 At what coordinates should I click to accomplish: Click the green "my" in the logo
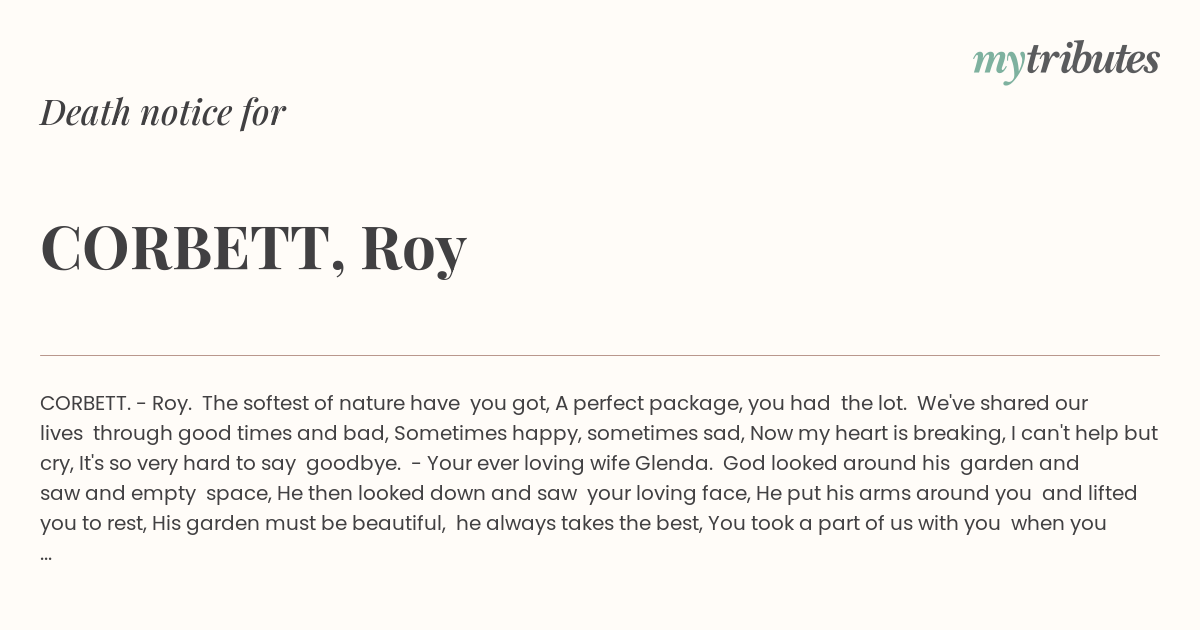click(999, 63)
